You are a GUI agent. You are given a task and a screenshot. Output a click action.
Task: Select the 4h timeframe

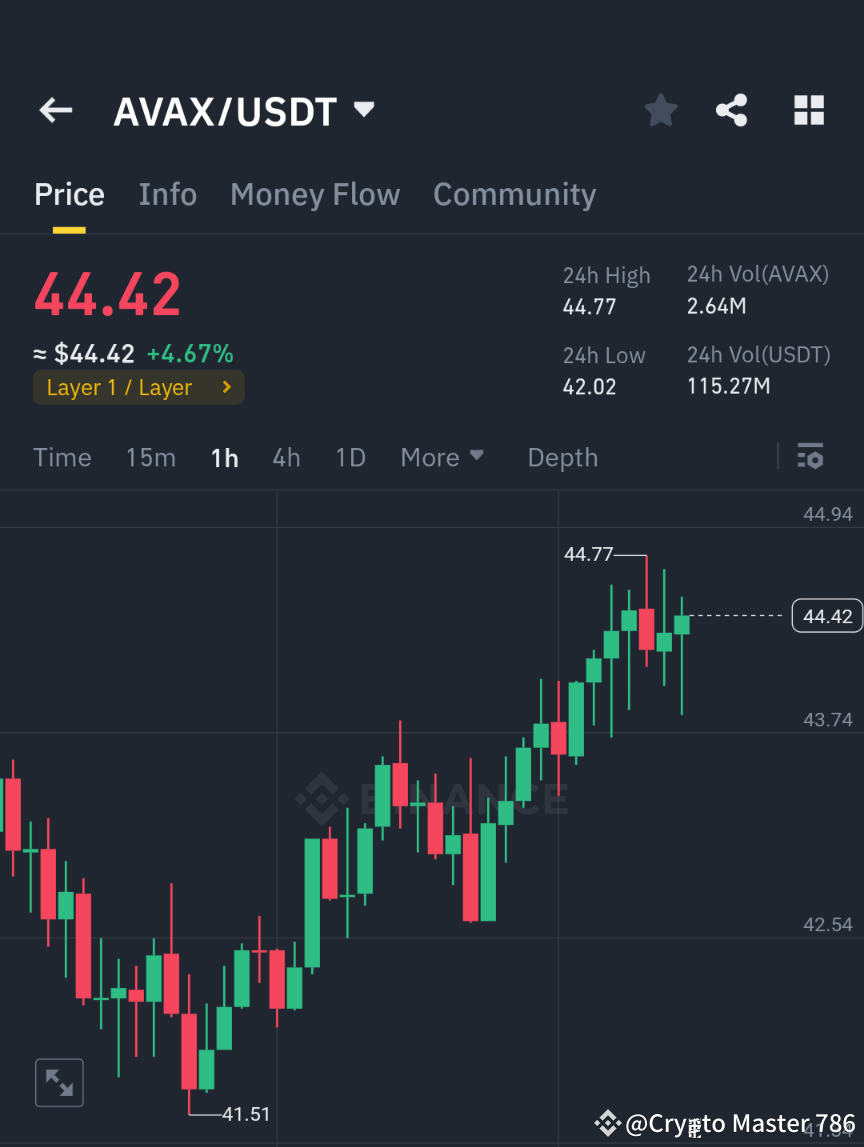(x=286, y=457)
